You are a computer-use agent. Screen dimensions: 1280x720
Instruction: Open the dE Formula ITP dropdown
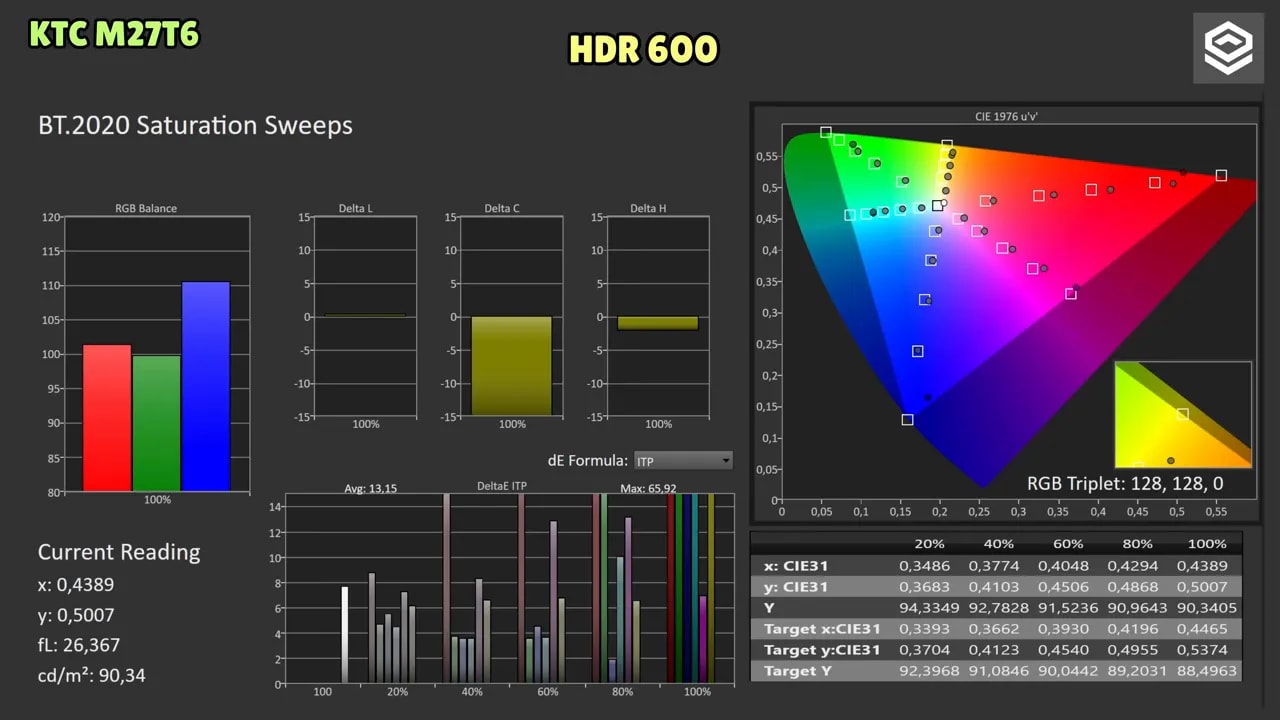coord(683,461)
